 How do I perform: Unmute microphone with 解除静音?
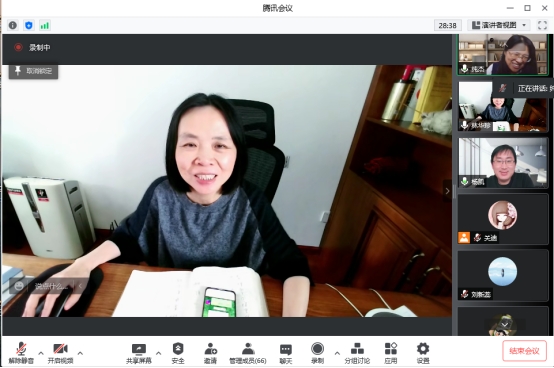pyautogui.click(x=21, y=353)
